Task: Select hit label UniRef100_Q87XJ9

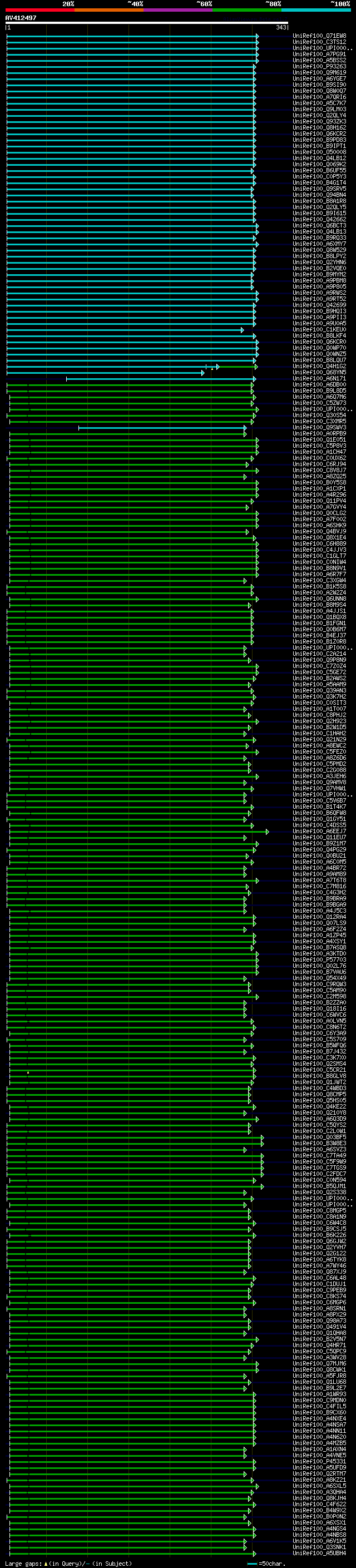Action: pos(319,1272)
